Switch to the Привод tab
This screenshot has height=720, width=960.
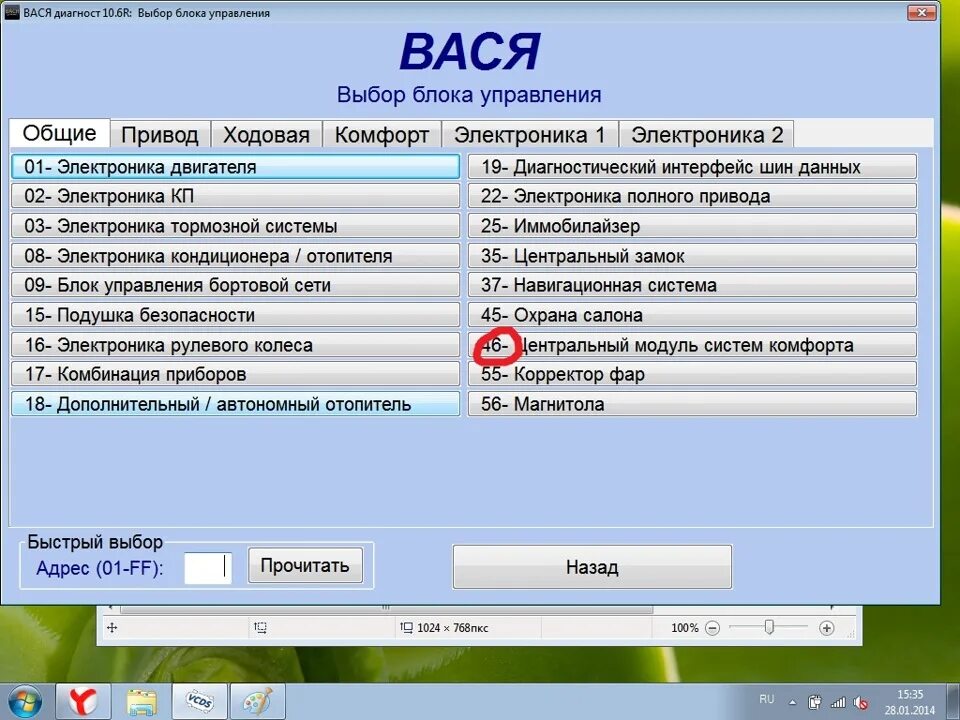(x=160, y=135)
